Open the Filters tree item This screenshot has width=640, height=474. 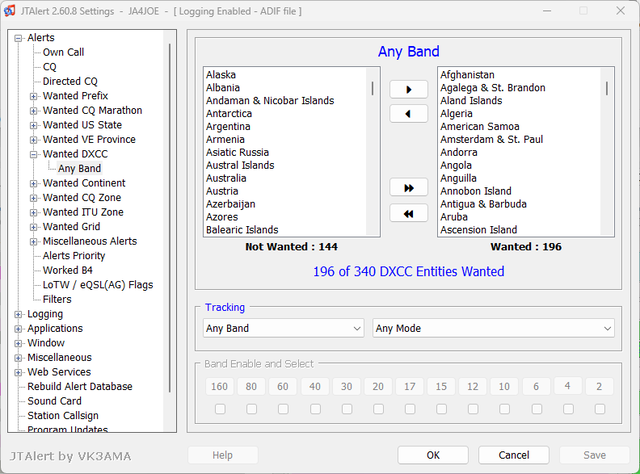(57, 299)
